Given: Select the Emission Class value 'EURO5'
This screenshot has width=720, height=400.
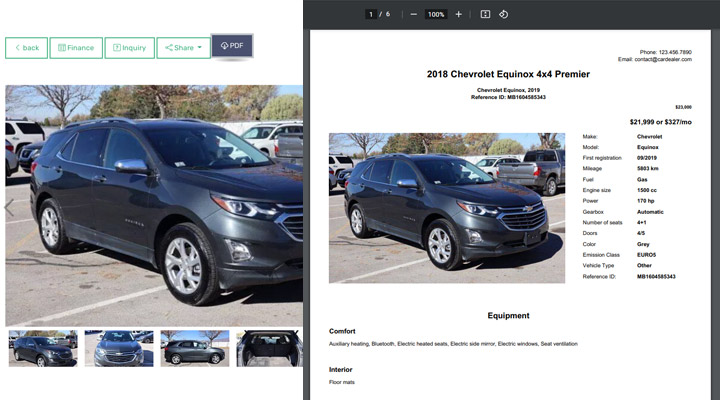Looking at the screenshot, I should (x=647, y=255).
